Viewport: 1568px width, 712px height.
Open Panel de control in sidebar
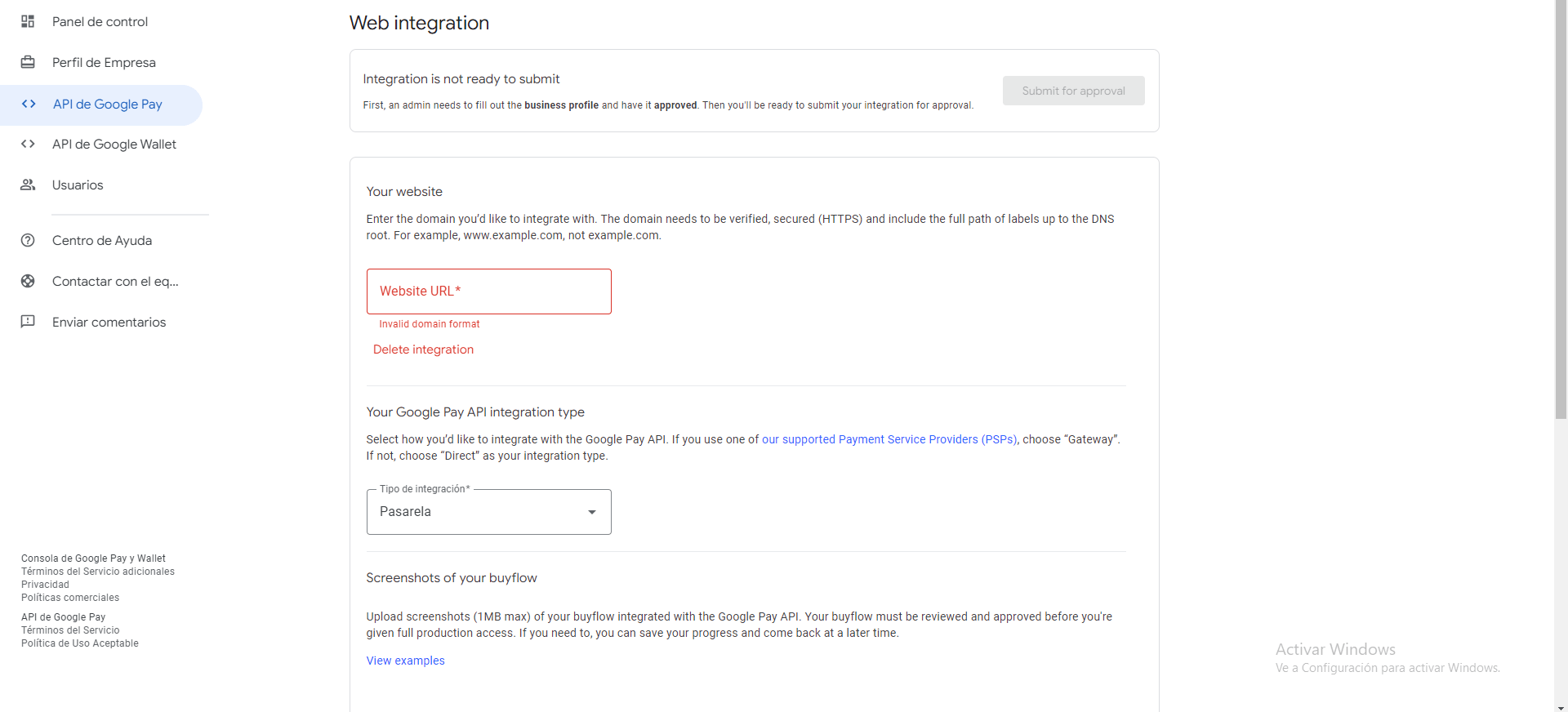(x=101, y=22)
